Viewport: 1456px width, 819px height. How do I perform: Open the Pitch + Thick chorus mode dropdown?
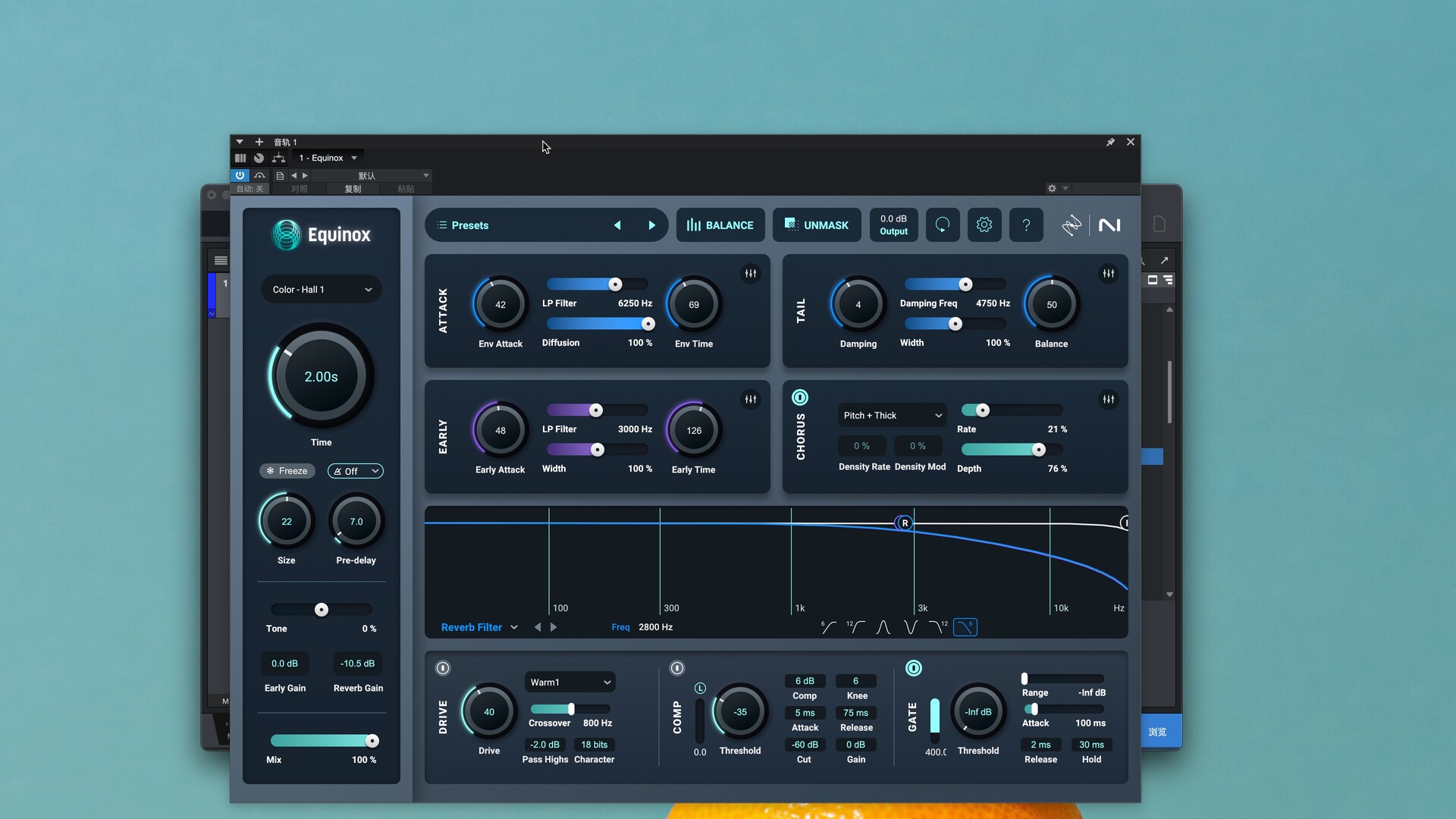pos(893,416)
